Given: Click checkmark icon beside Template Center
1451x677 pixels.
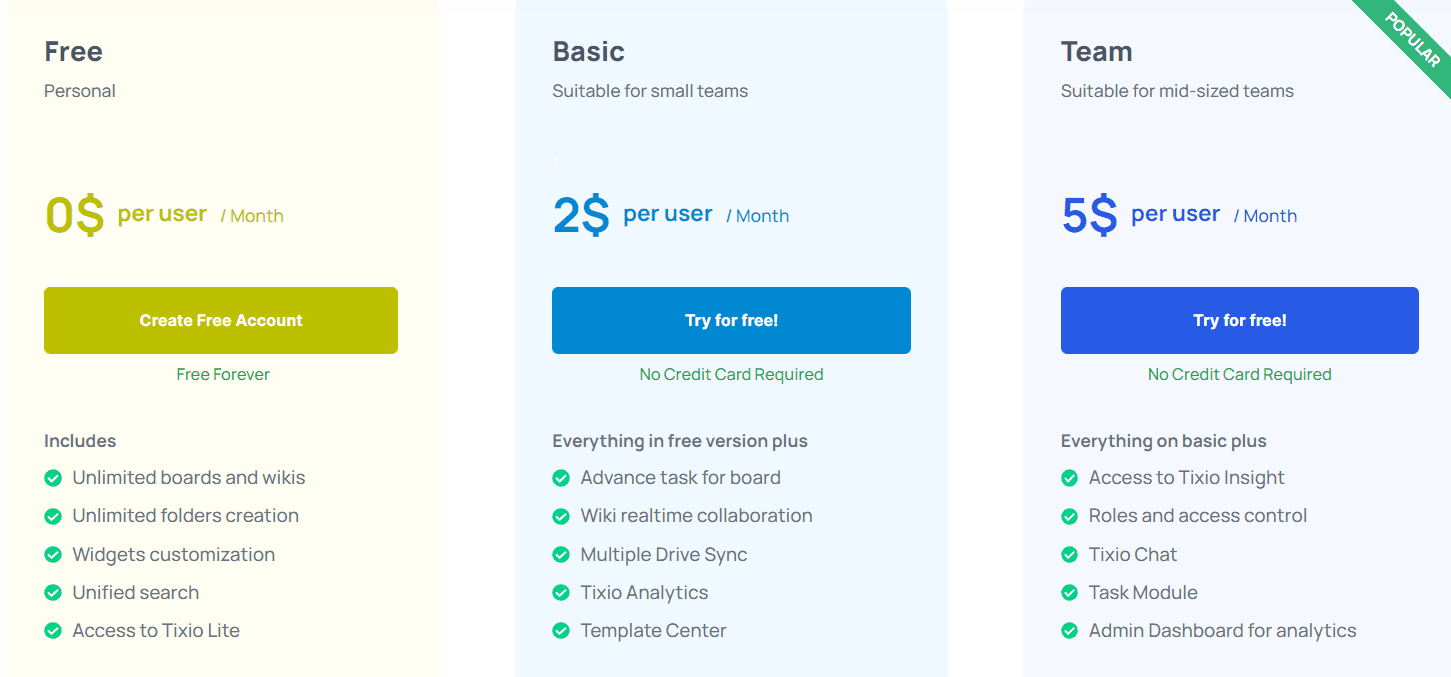Looking at the screenshot, I should (x=561, y=631).
